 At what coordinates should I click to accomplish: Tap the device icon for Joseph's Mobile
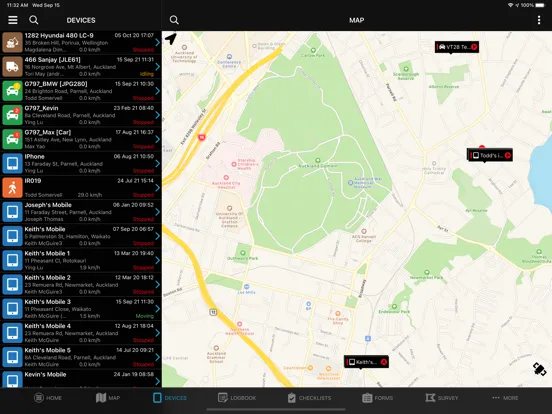click(x=12, y=212)
